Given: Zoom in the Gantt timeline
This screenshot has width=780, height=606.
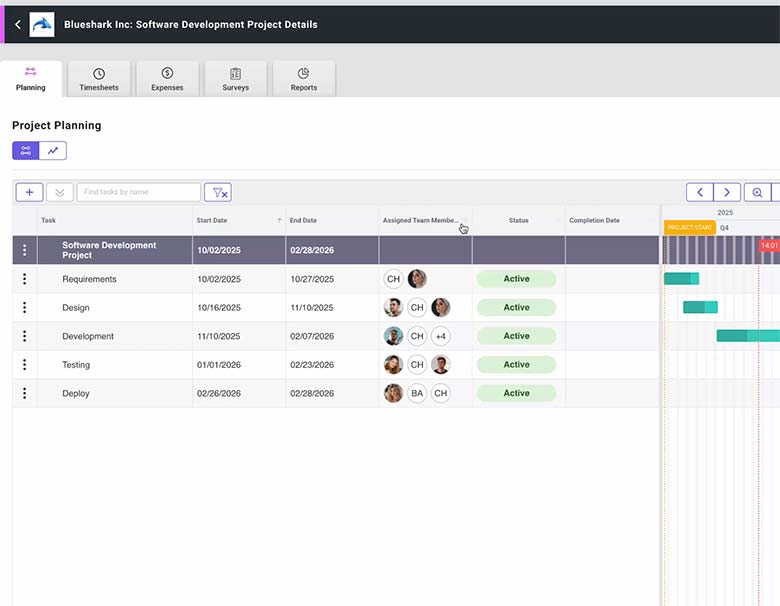Looking at the screenshot, I should [x=757, y=192].
